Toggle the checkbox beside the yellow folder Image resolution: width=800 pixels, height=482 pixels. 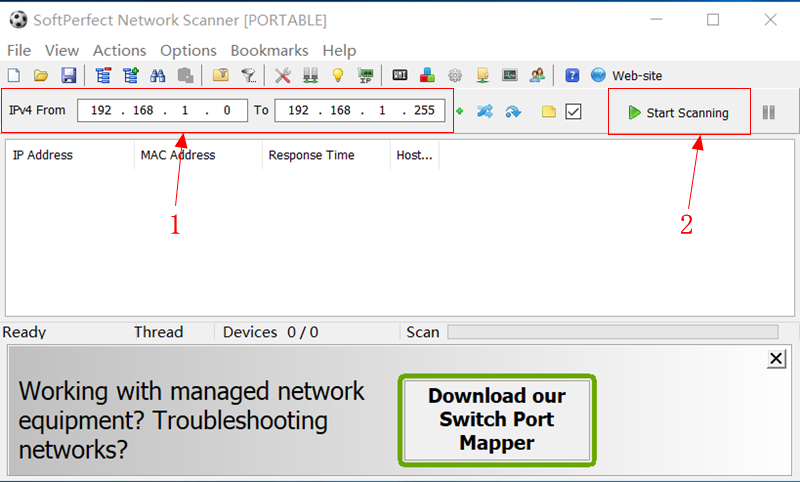[x=573, y=111]
